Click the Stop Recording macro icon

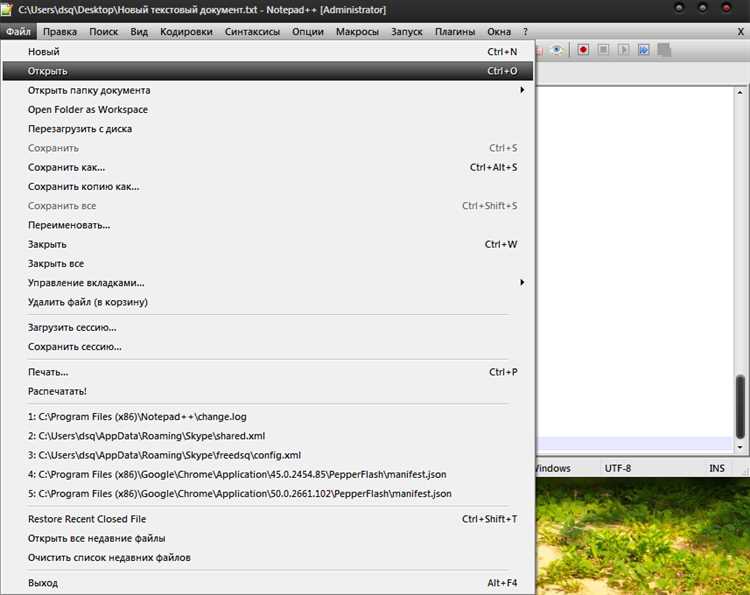coord(603,50)
